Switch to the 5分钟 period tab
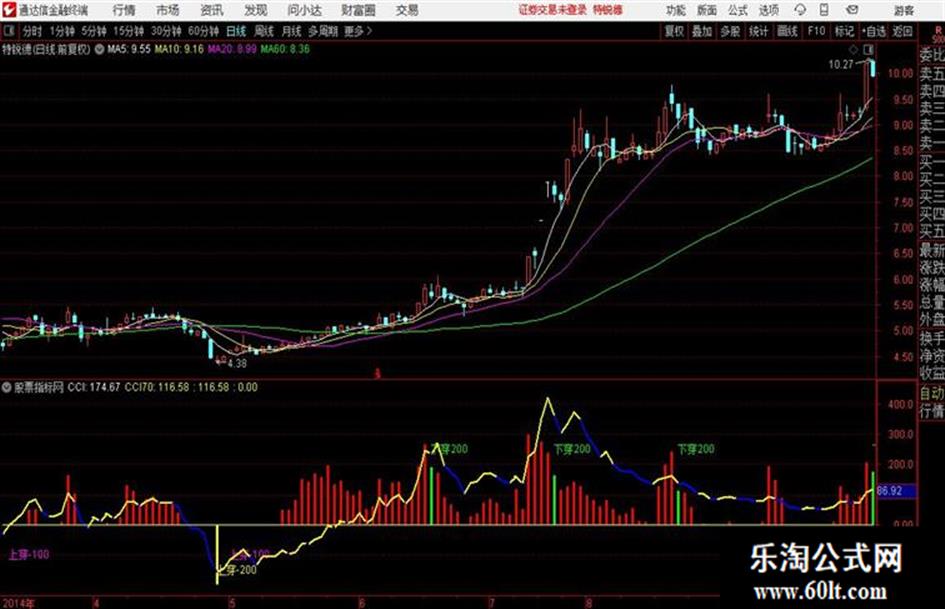The image size is (945, 609). click(94, 31)
